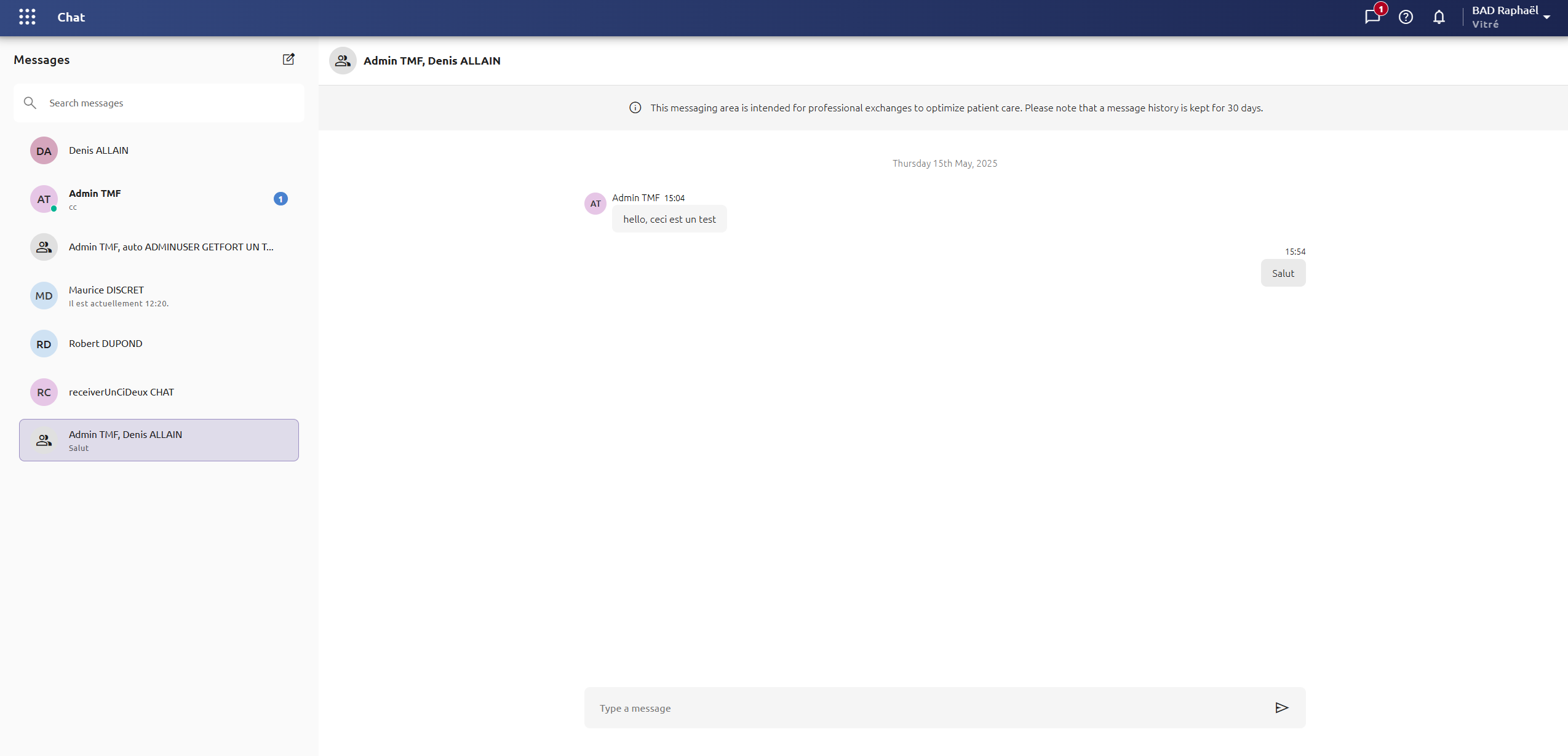Click the date label Thursday 15th May, 2025

point(945,164)
